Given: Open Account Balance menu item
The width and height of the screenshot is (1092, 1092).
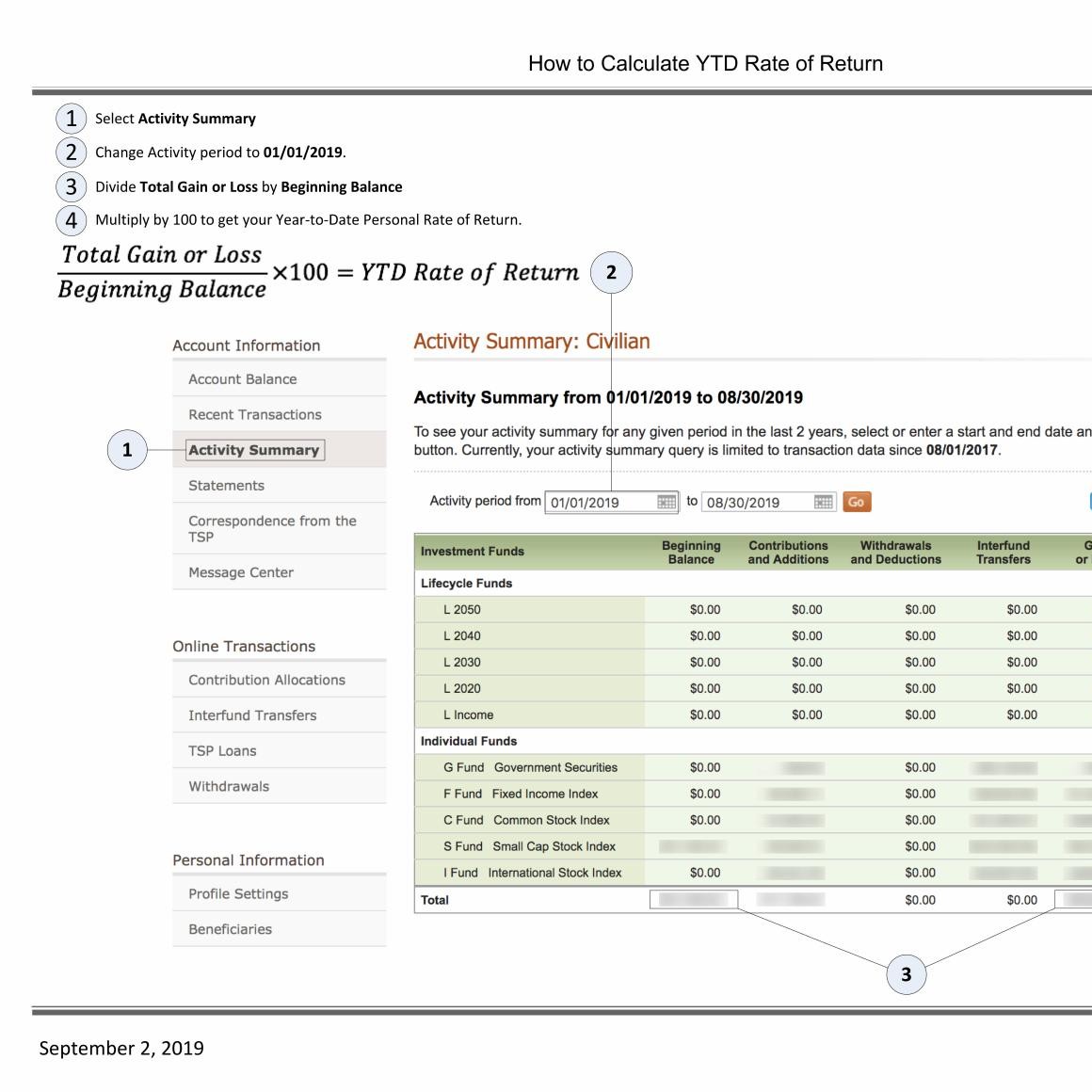Looking at the screenshot, I should pyautogui.click(x=243, y=379).
